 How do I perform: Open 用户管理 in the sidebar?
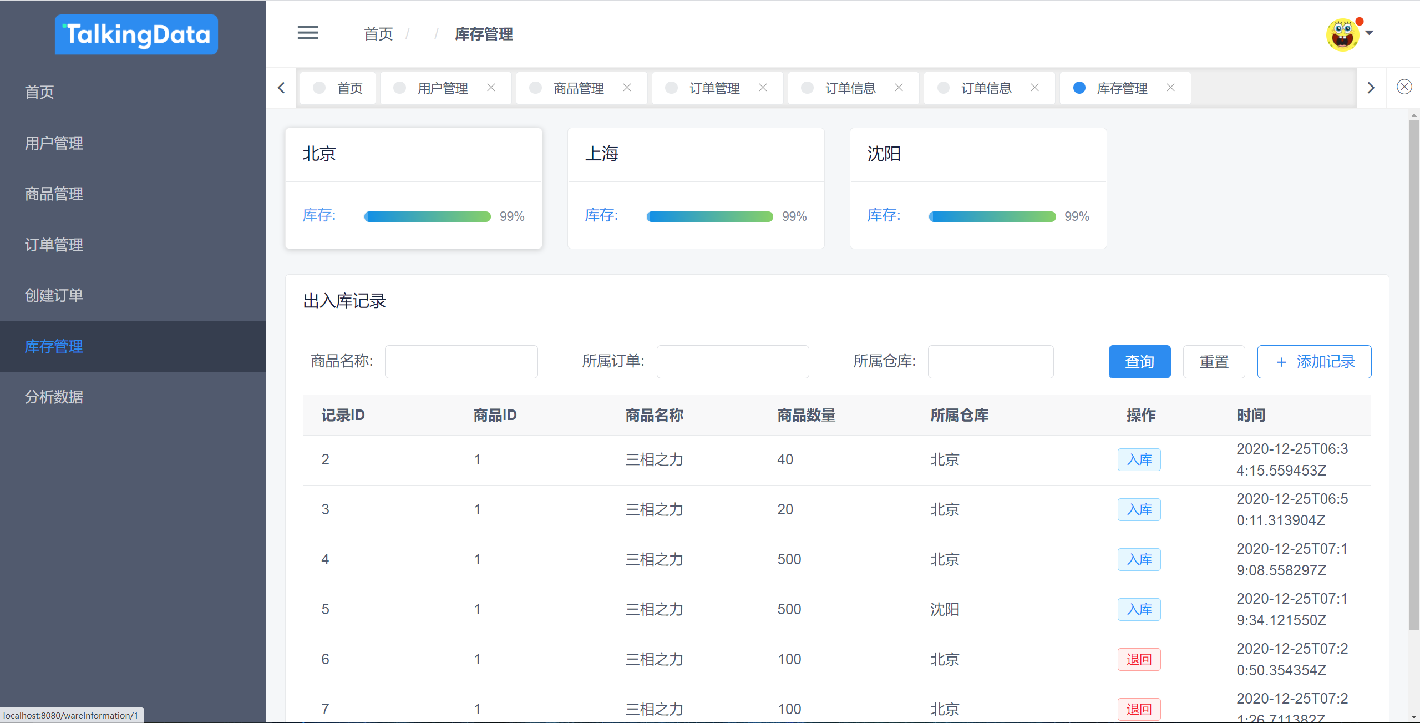point(133,143)
